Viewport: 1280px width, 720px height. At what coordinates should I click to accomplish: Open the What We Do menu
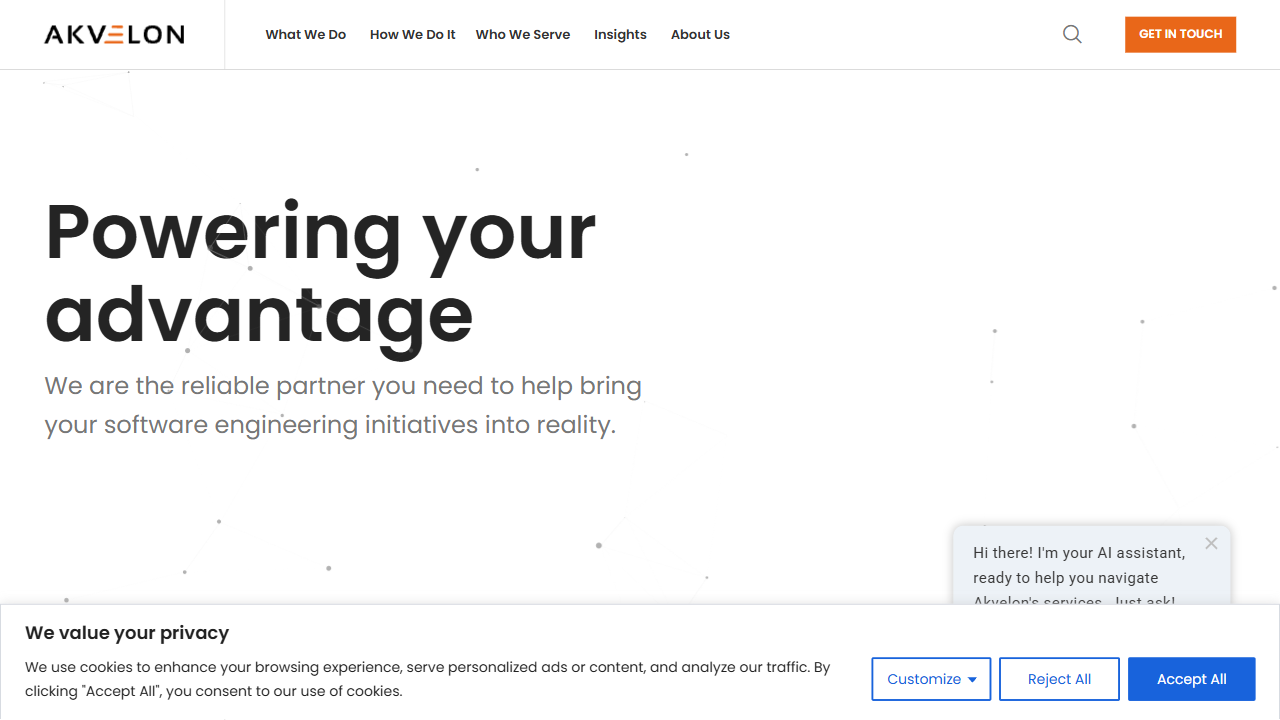[x=306, y=34]
